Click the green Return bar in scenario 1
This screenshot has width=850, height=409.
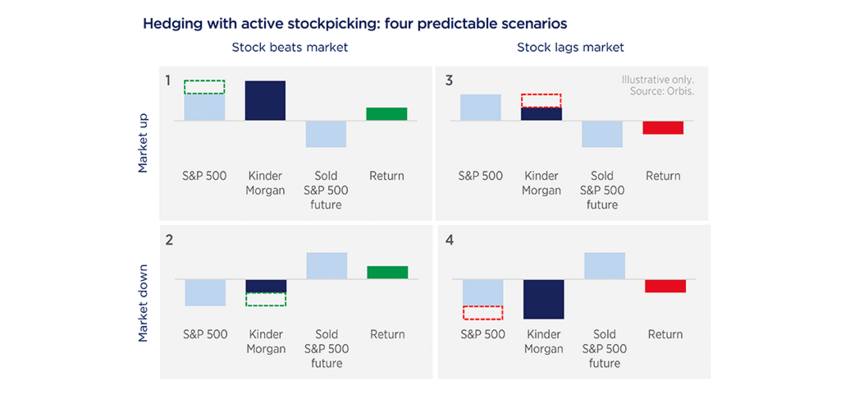386,114
